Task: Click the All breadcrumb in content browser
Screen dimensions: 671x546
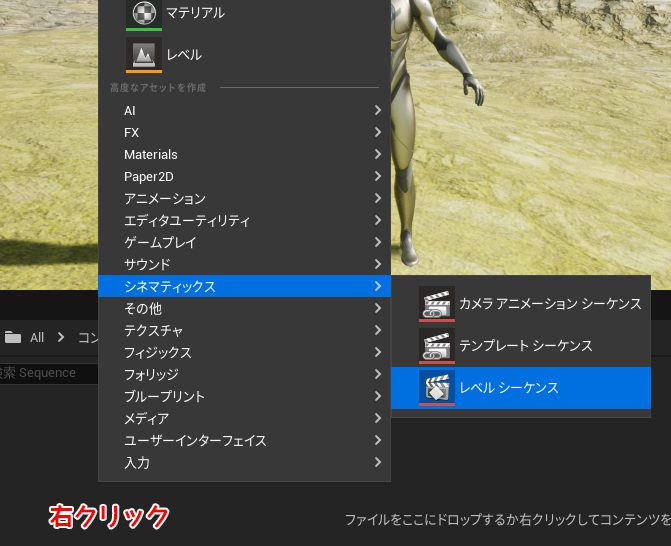Action: point(37,337)
